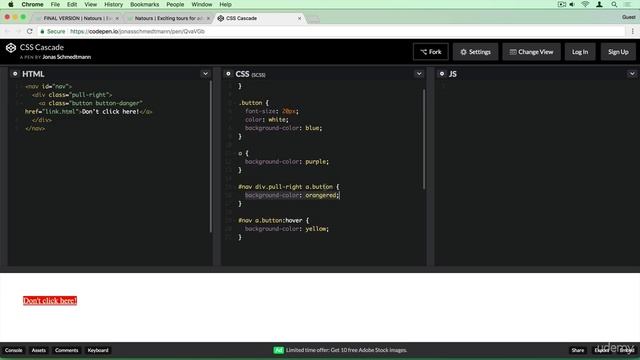Click the Adobe Stock ad link
Viewport: 640px width, 360px height.
346,350
